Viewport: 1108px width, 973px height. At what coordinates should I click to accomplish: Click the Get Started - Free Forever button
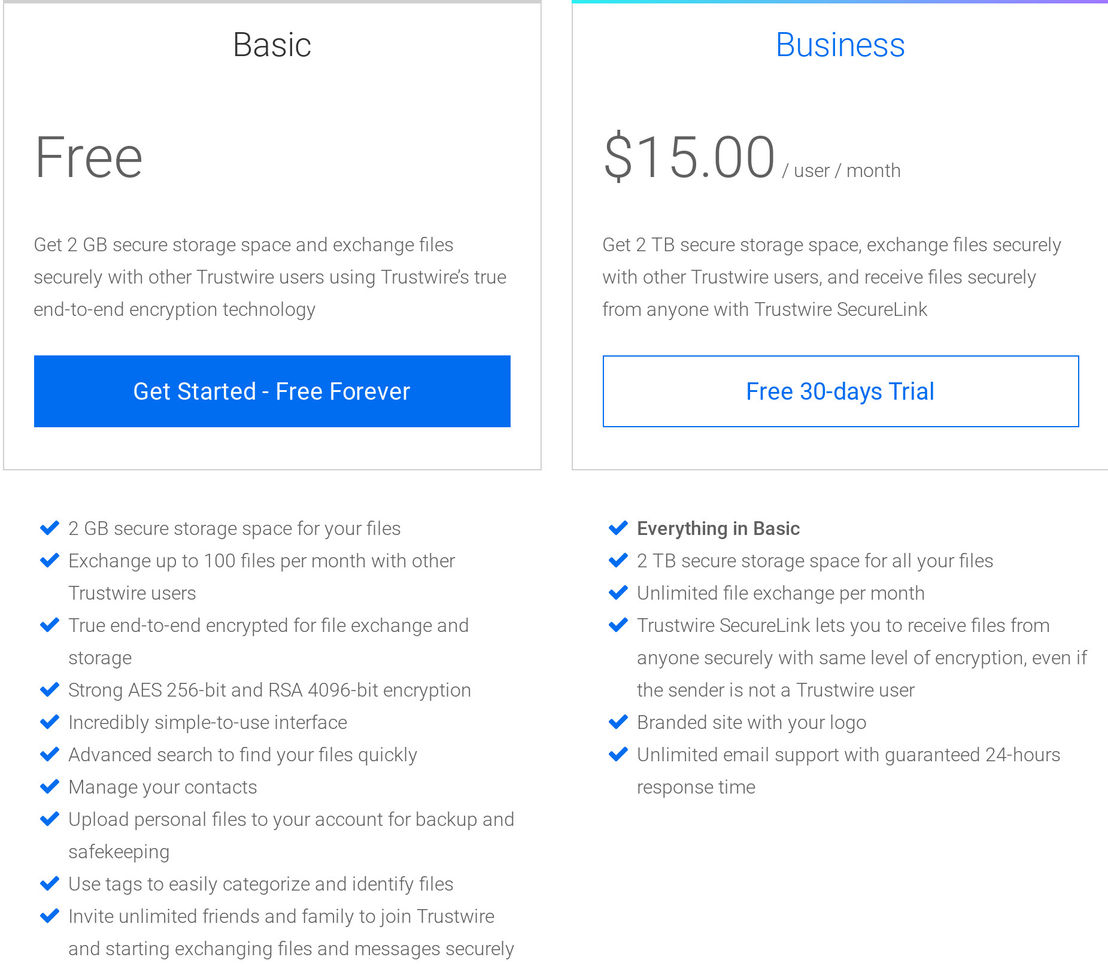(272, 391)
